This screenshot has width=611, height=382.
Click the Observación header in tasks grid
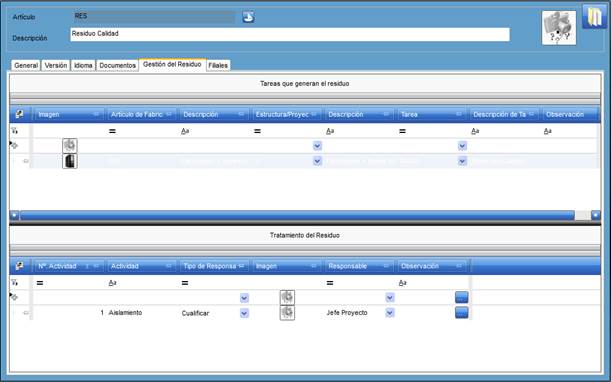[x=571, y=114]
